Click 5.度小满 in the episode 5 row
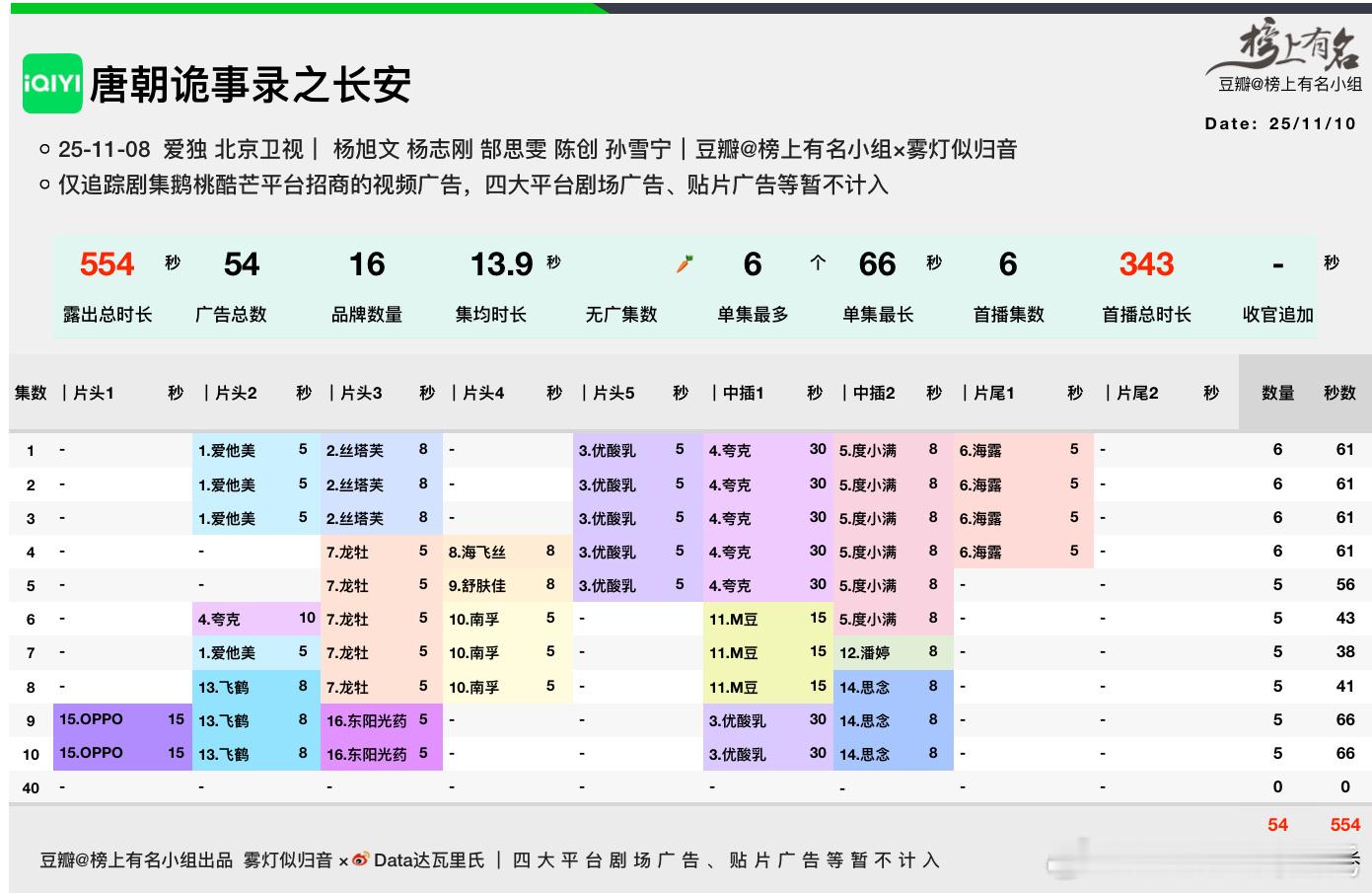1372x893 pixels. [868, 586]
